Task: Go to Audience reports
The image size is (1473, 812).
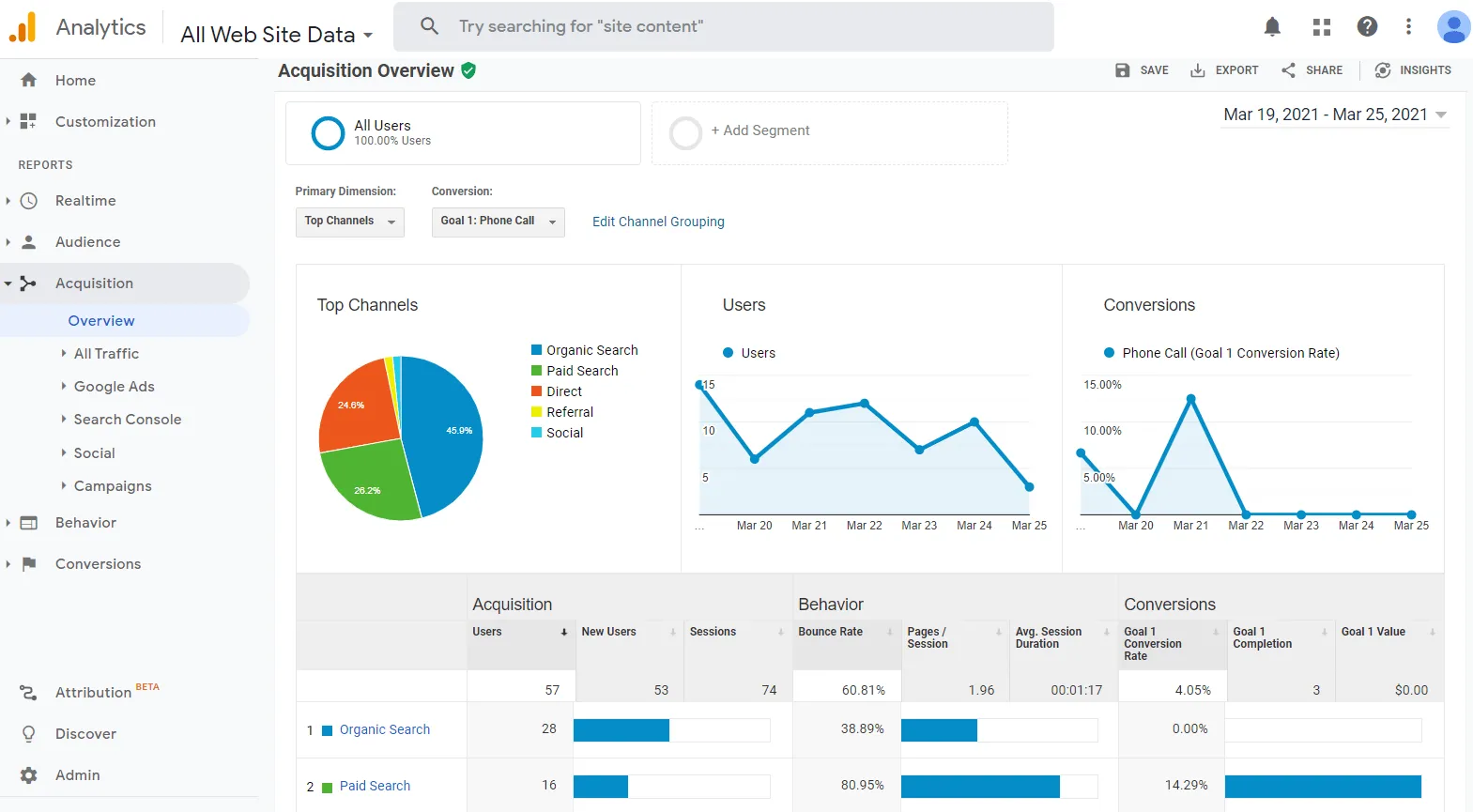Action: coord(87,242)
